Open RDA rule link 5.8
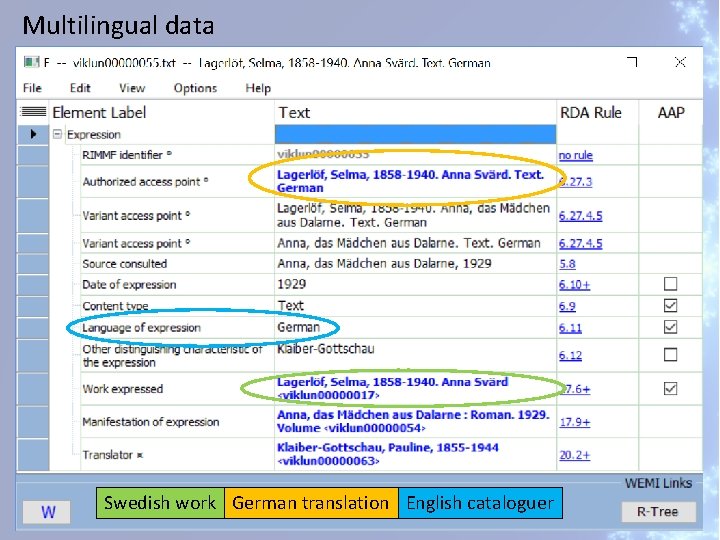Image resolution: width=720 pixels, height=540 pixels. click(567, 264)
